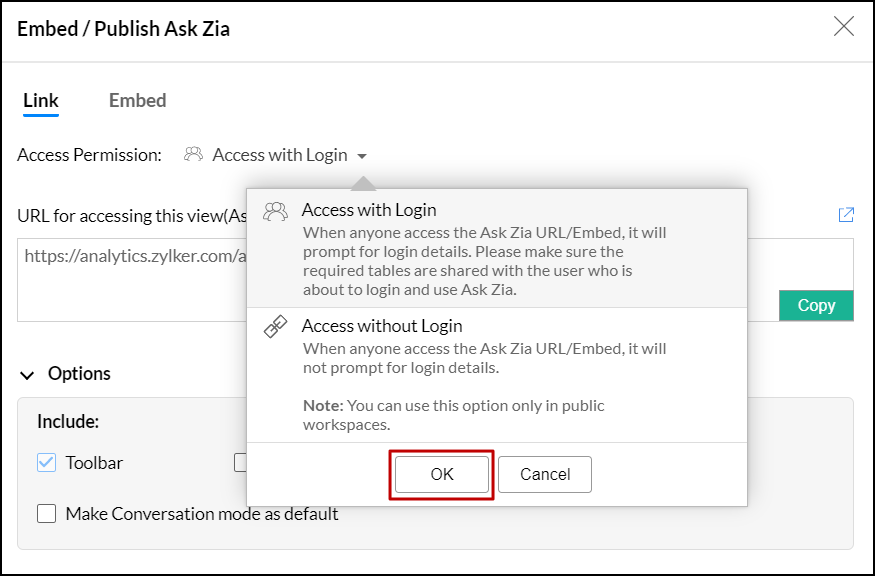Select the Link tab
The width and height of the screenshot is (875, 576).
[x=41, y=100]
